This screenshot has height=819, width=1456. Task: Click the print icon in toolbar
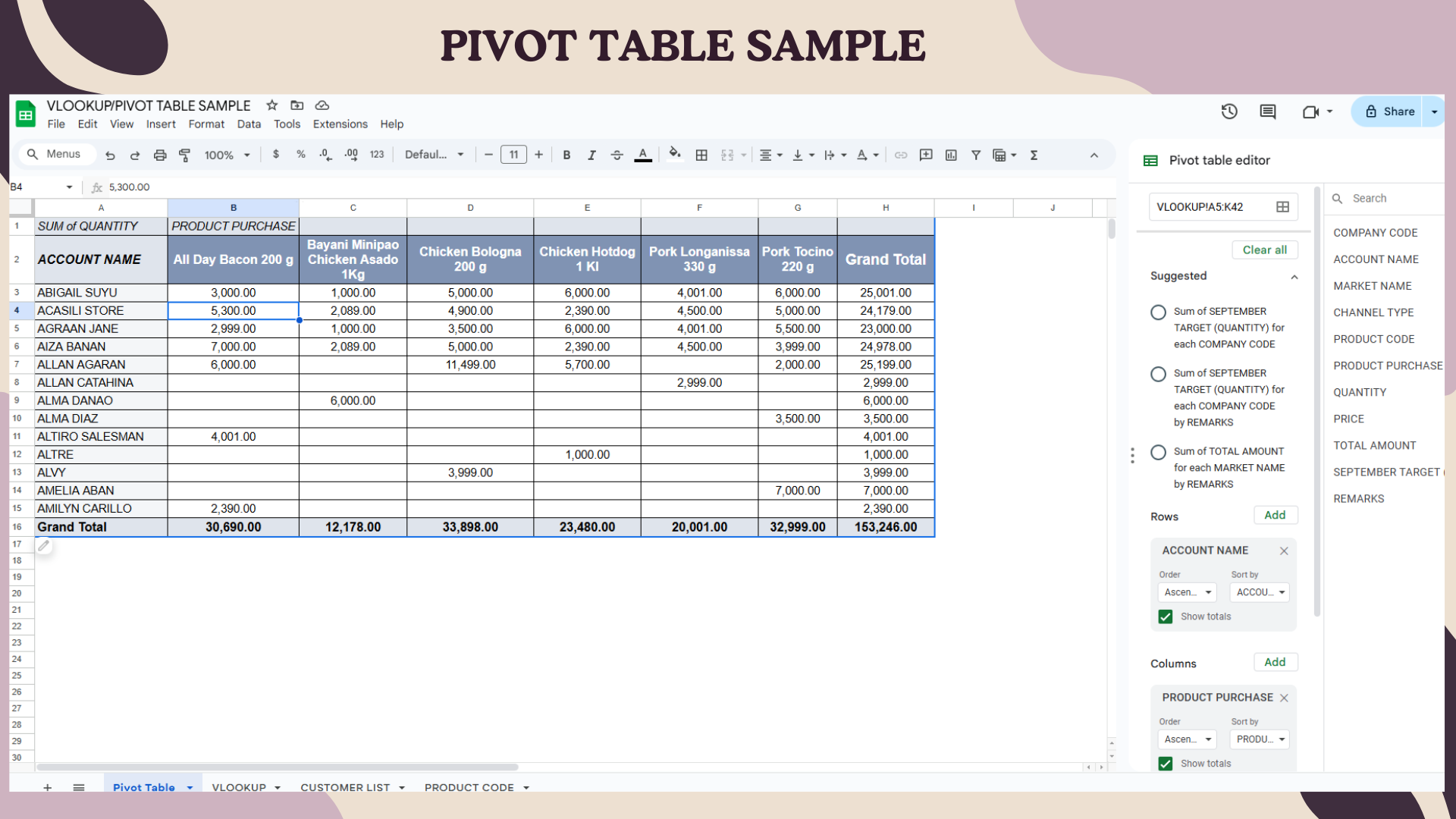(159, 155)
